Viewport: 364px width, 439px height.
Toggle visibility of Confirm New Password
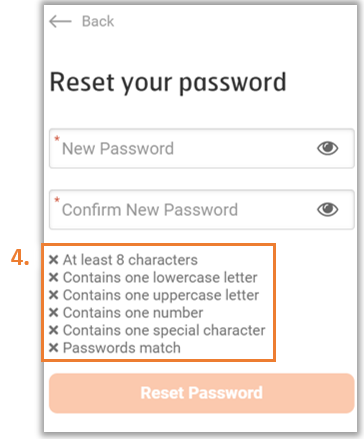(328, 209)
